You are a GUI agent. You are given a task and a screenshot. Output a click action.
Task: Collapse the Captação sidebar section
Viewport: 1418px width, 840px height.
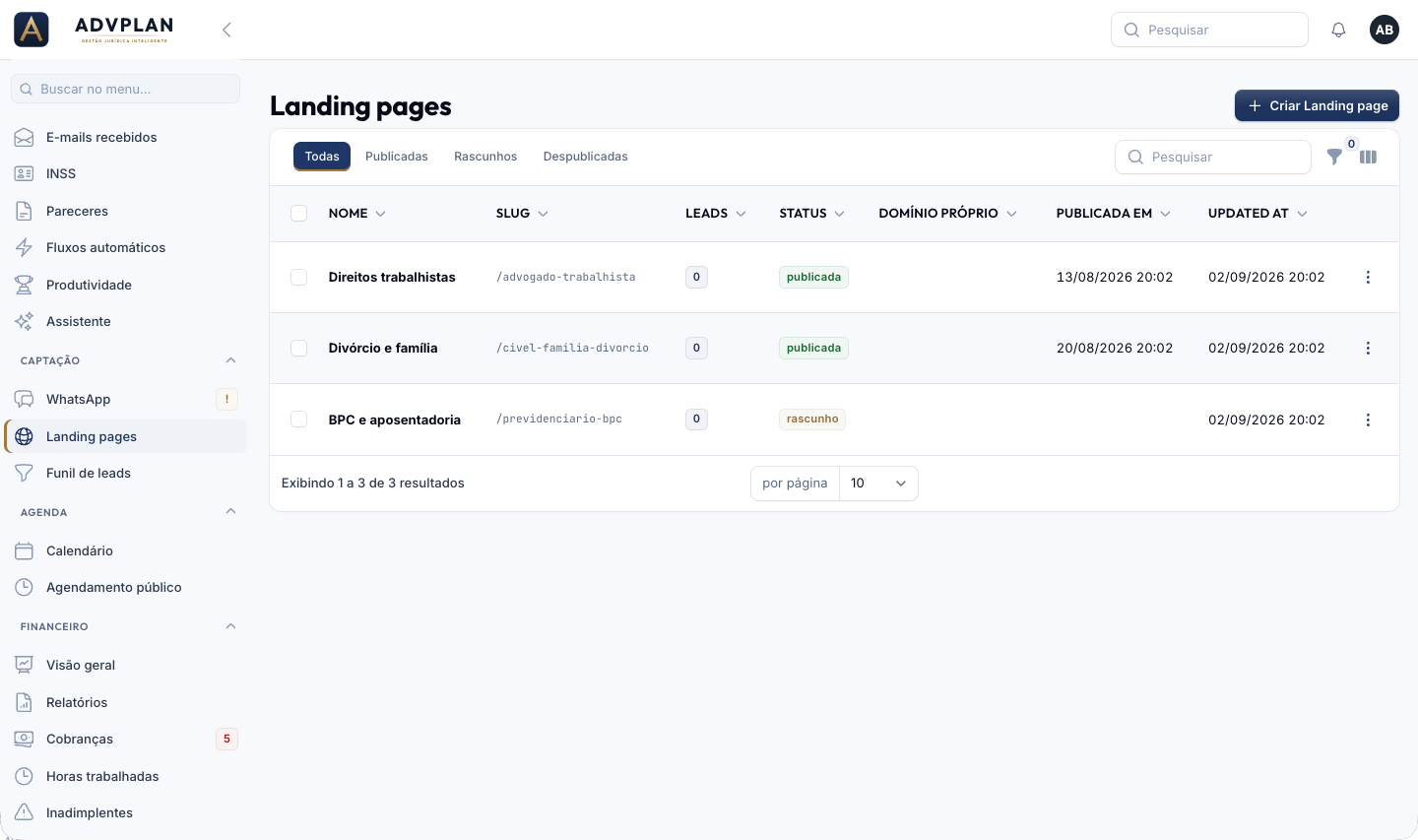tap(230, 360)
